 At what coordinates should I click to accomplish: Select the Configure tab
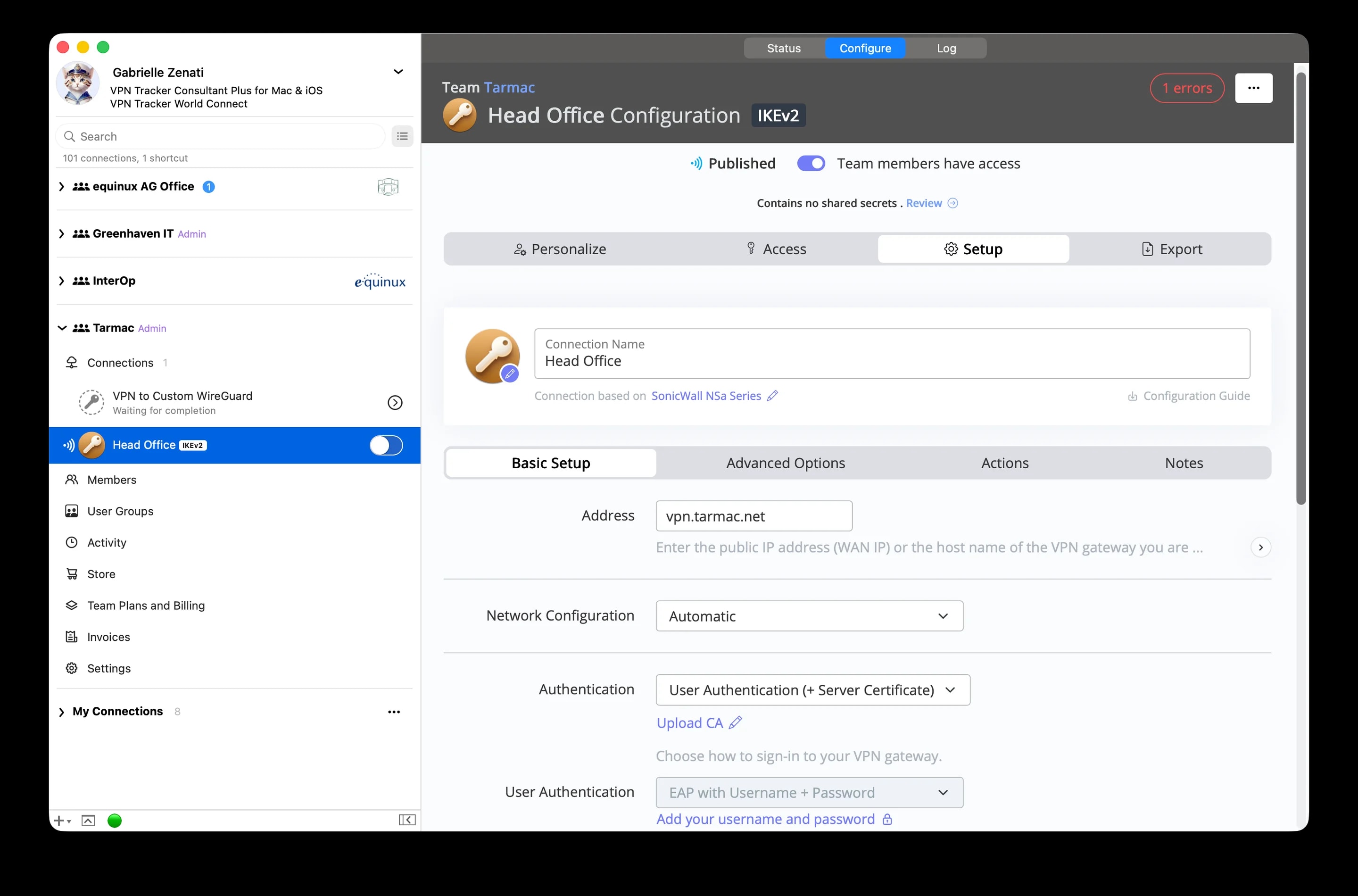click(x=865, y=49)
